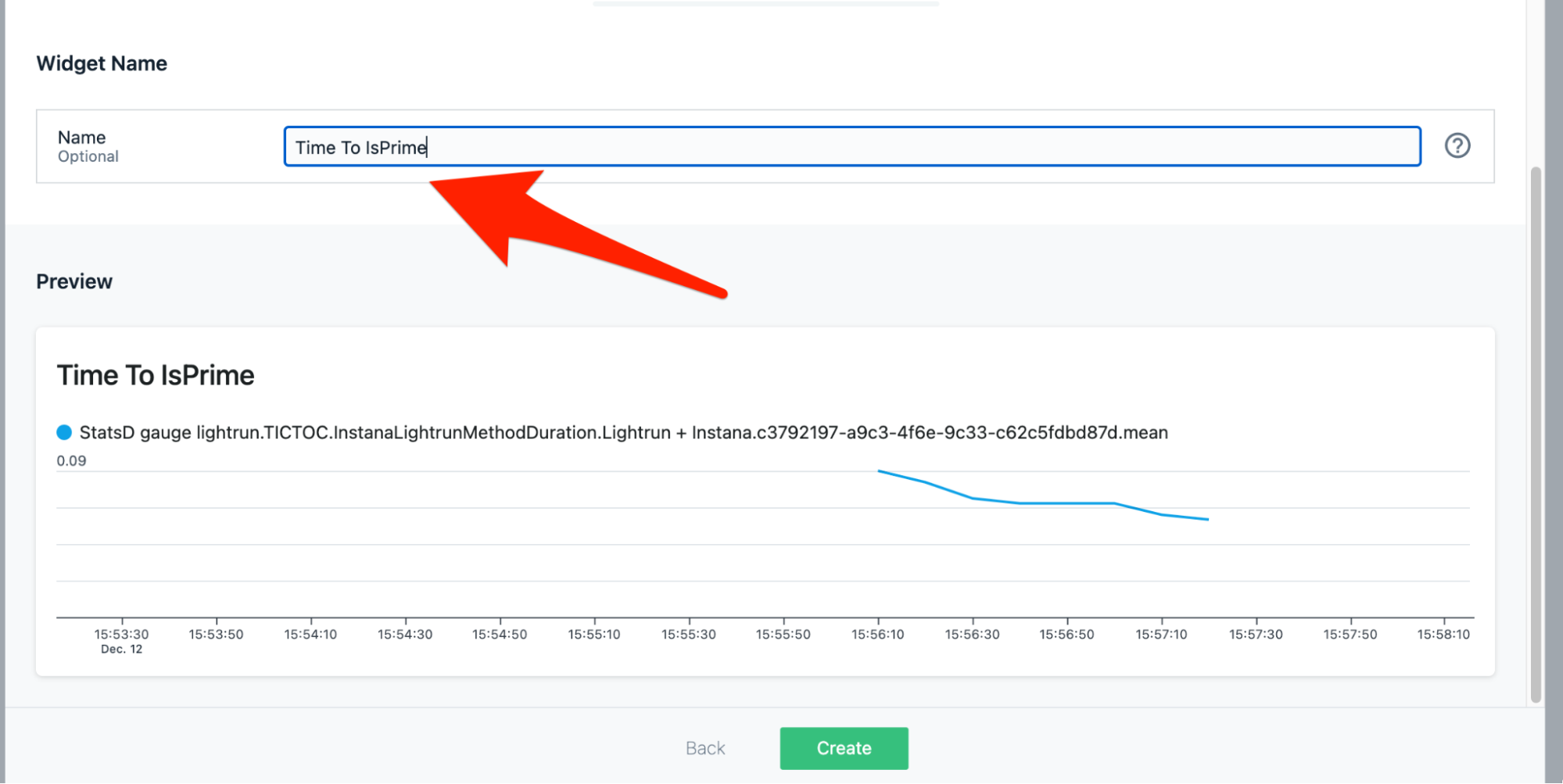Click the 15:57:10 time axis label
Viewport: 1563px width, 784px height.
click(1161, 634)
